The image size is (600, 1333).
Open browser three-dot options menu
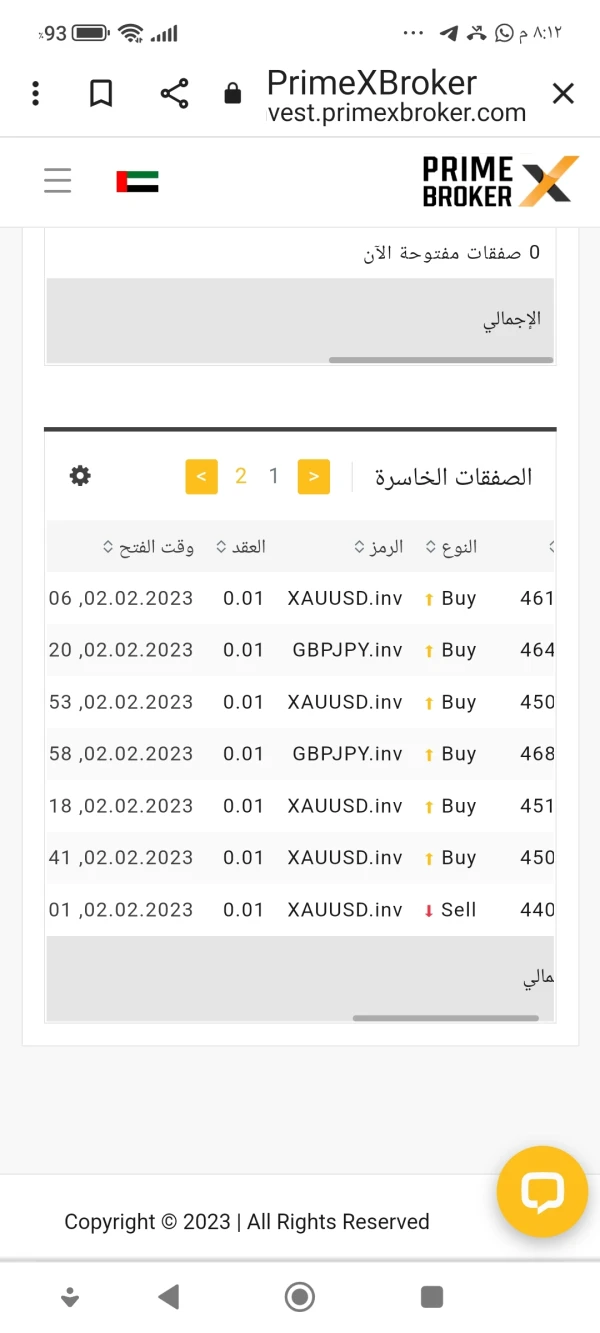click(36, 94)
